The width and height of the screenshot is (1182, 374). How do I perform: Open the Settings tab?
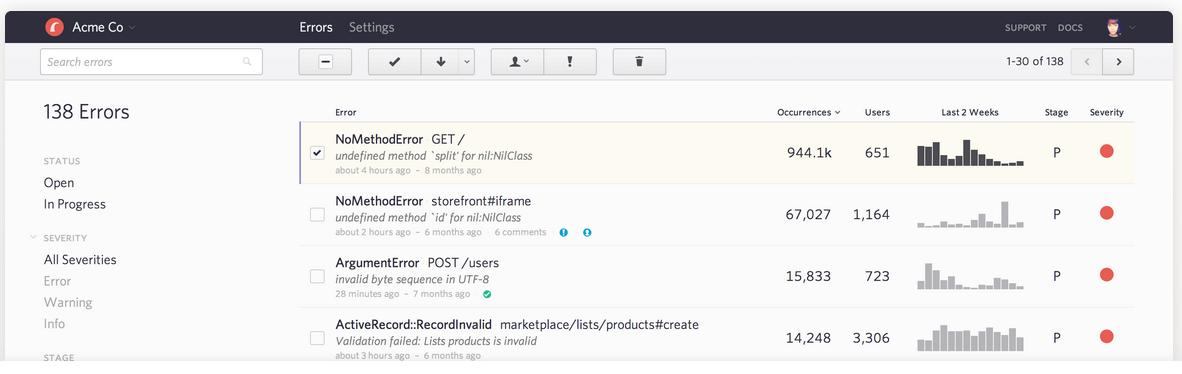click(372, 27)
